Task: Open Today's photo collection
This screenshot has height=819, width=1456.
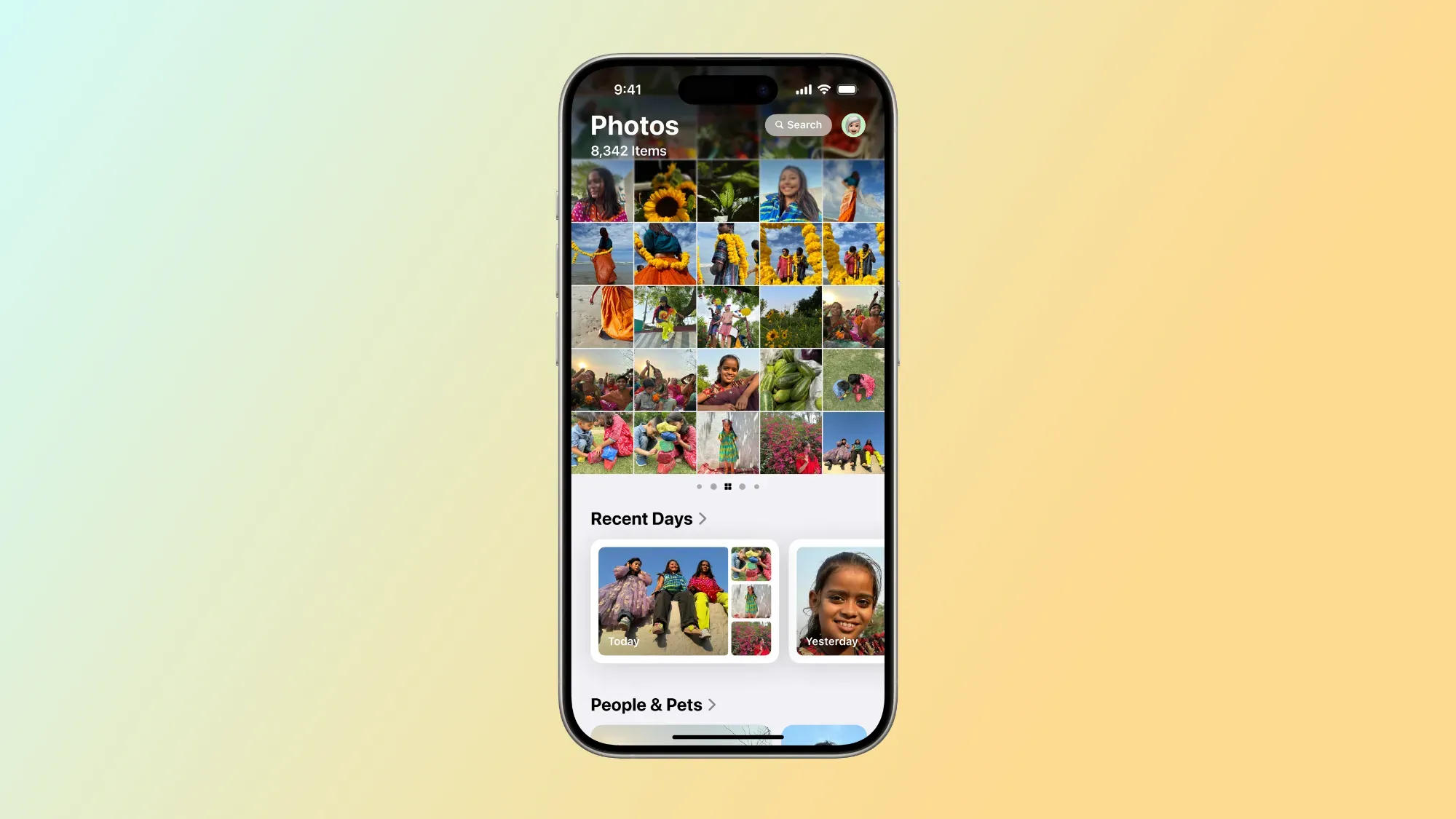Action: (x=684, y=599)
